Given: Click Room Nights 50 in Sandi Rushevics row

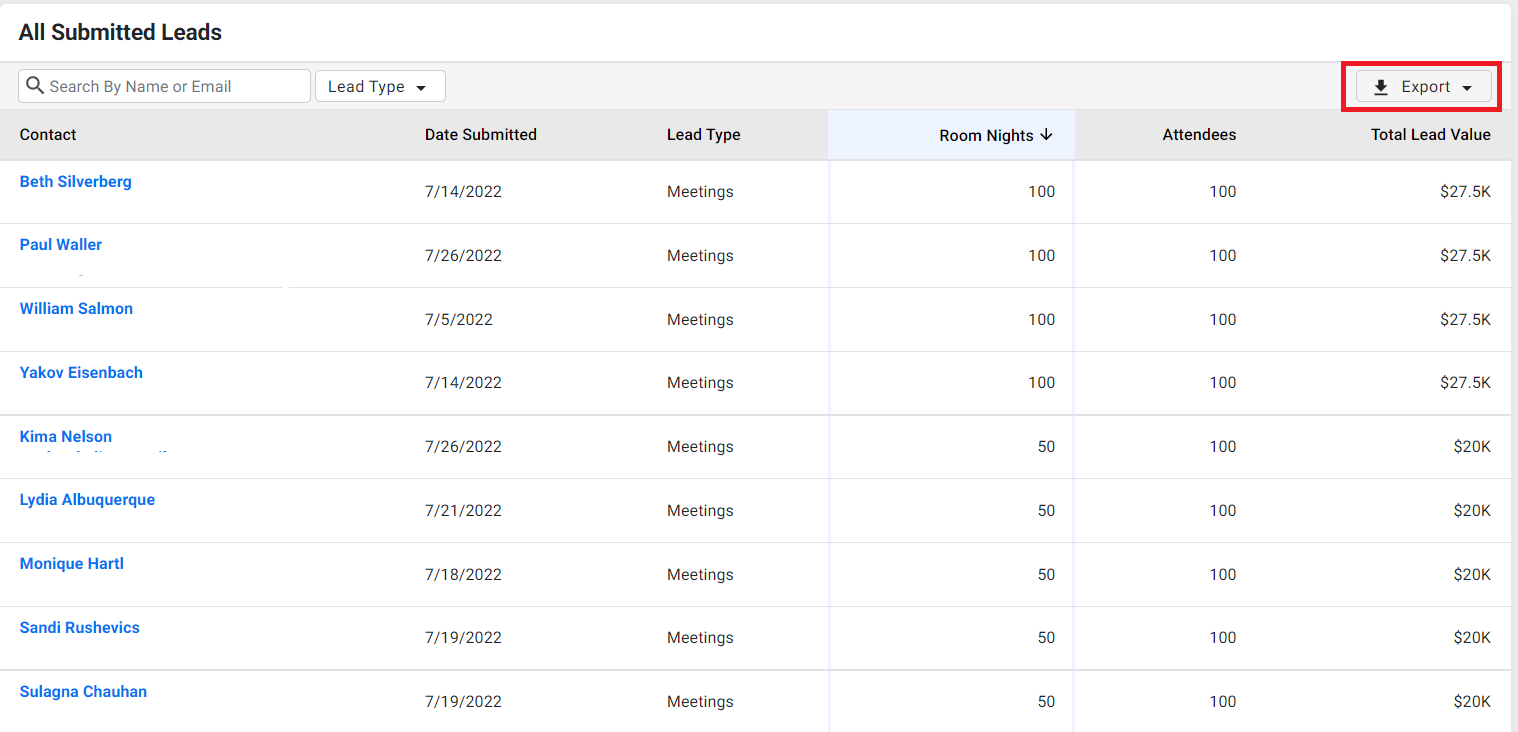Looking at the screenshot, I should [1046, 637].
